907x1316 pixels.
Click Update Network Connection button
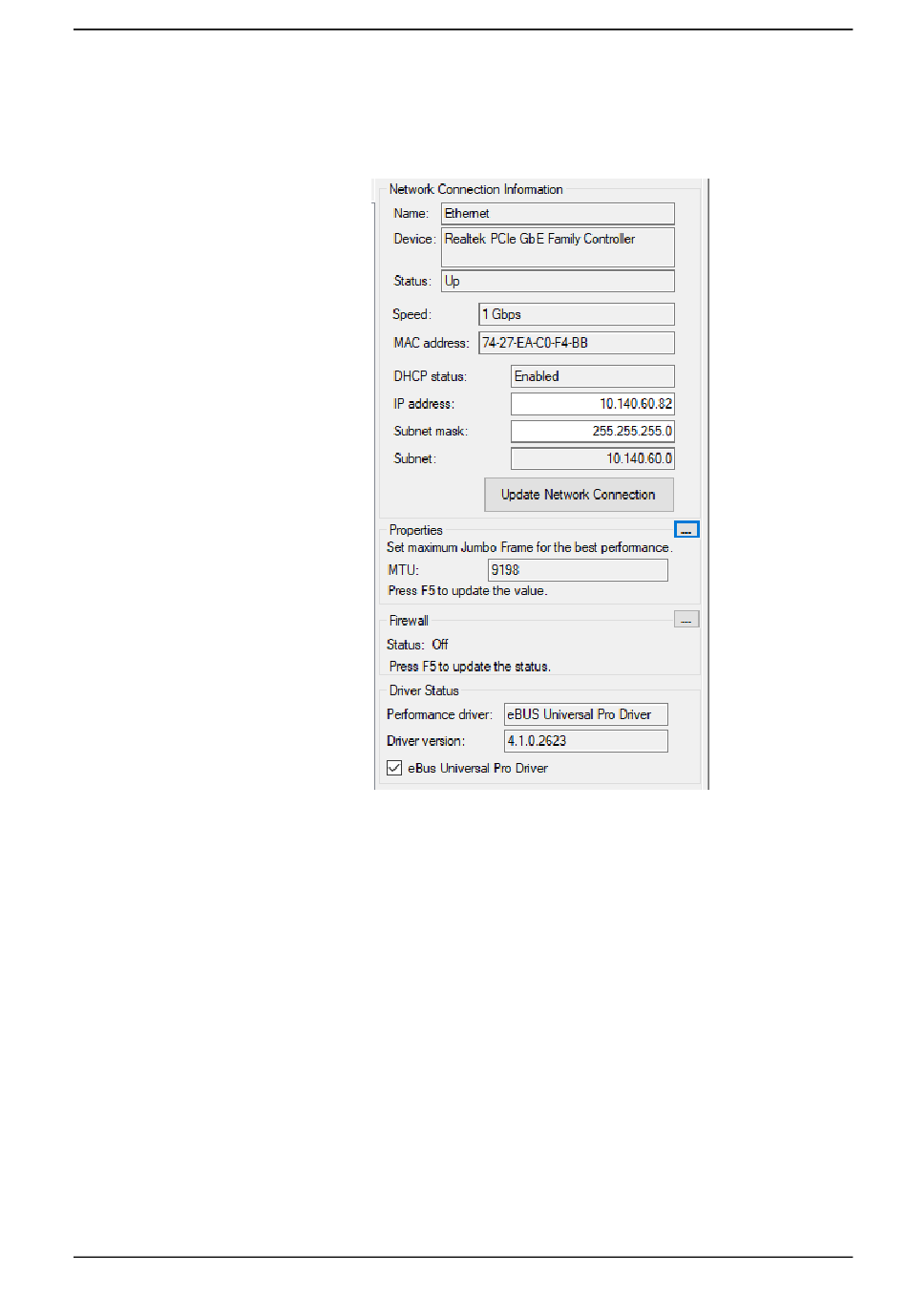[x=579, y=495]
